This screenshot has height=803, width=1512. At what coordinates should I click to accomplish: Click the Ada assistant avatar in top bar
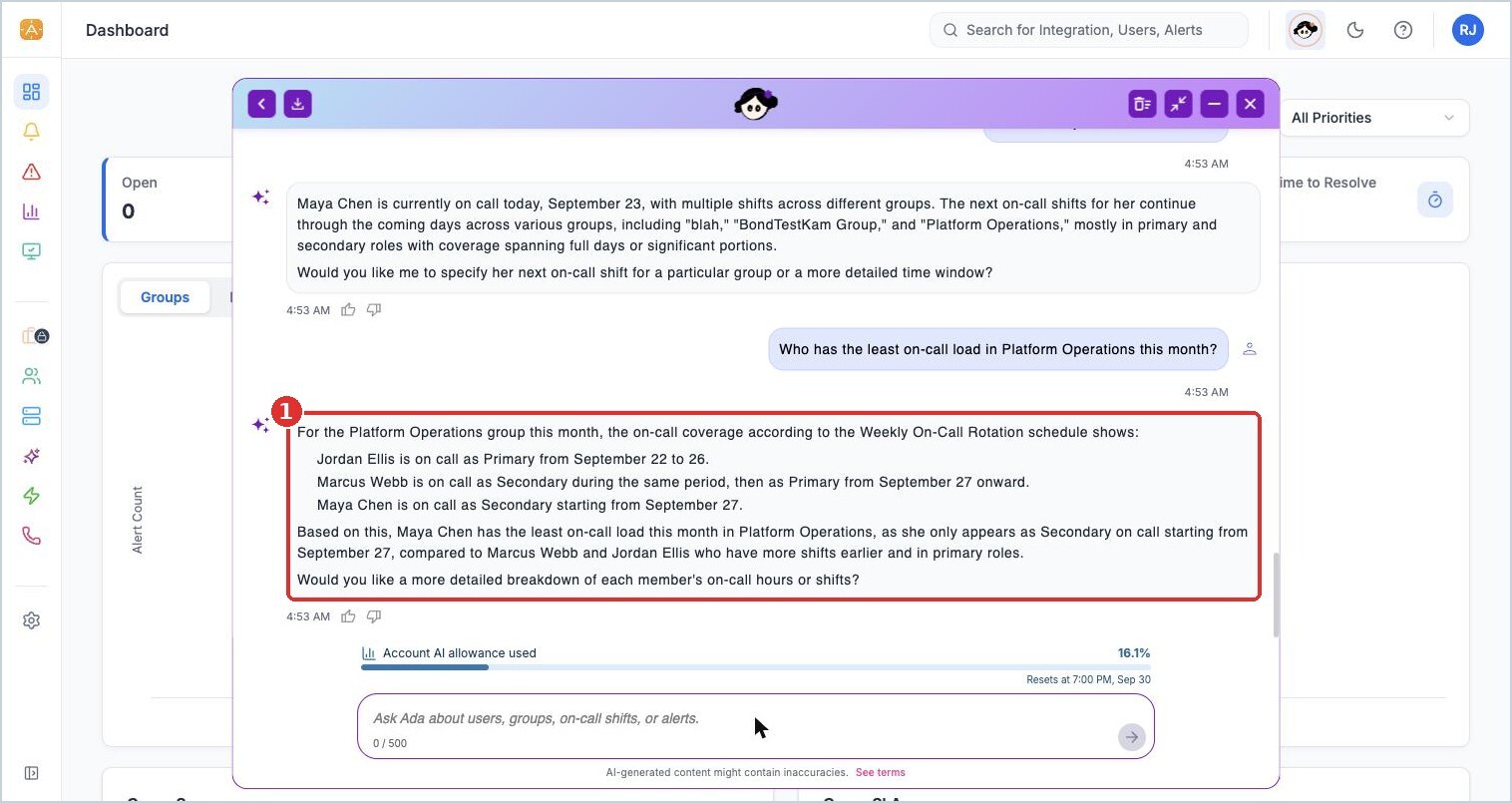1306,30
